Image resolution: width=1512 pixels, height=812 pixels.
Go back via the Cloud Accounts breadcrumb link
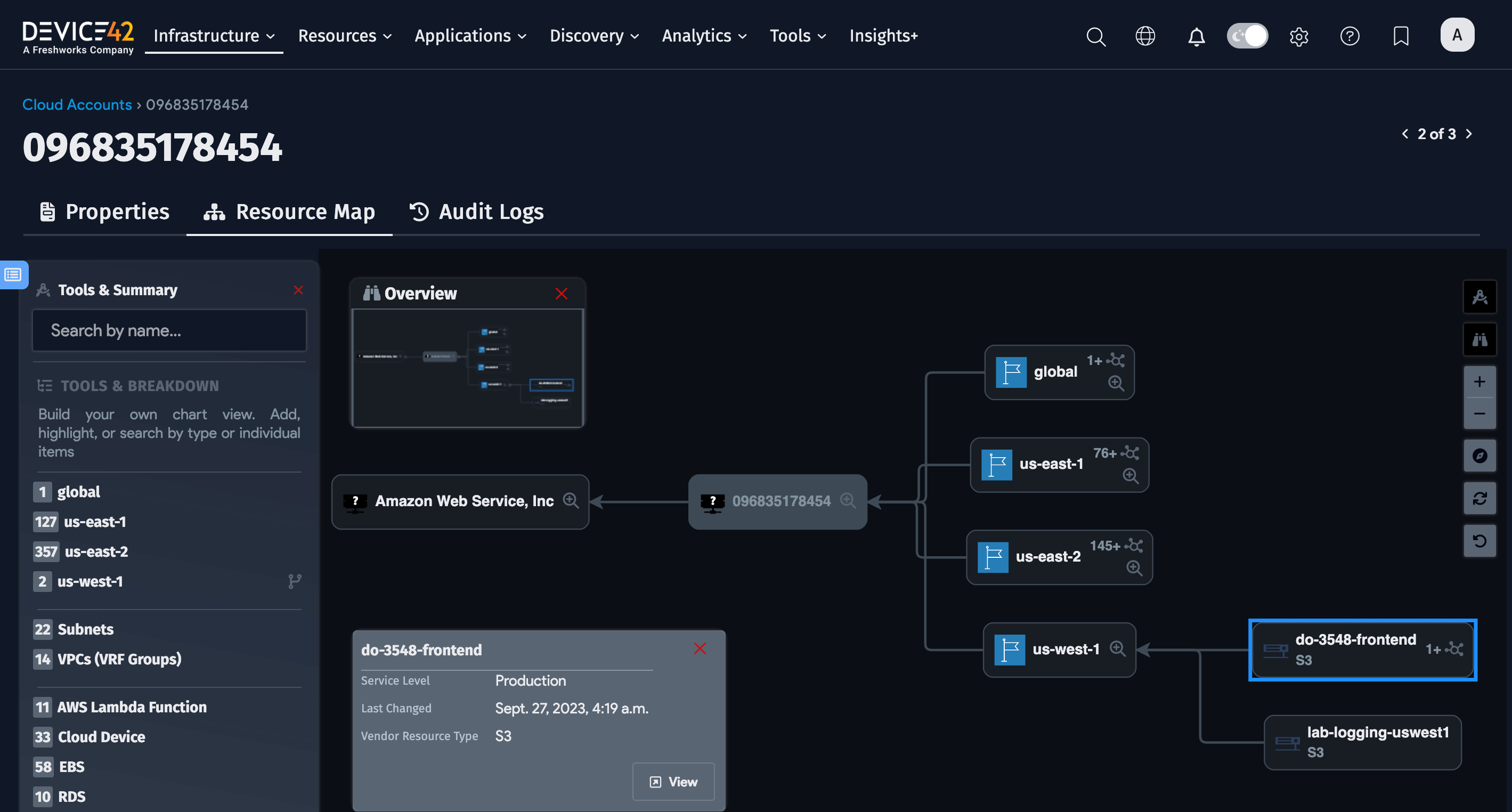coord(77,104)
